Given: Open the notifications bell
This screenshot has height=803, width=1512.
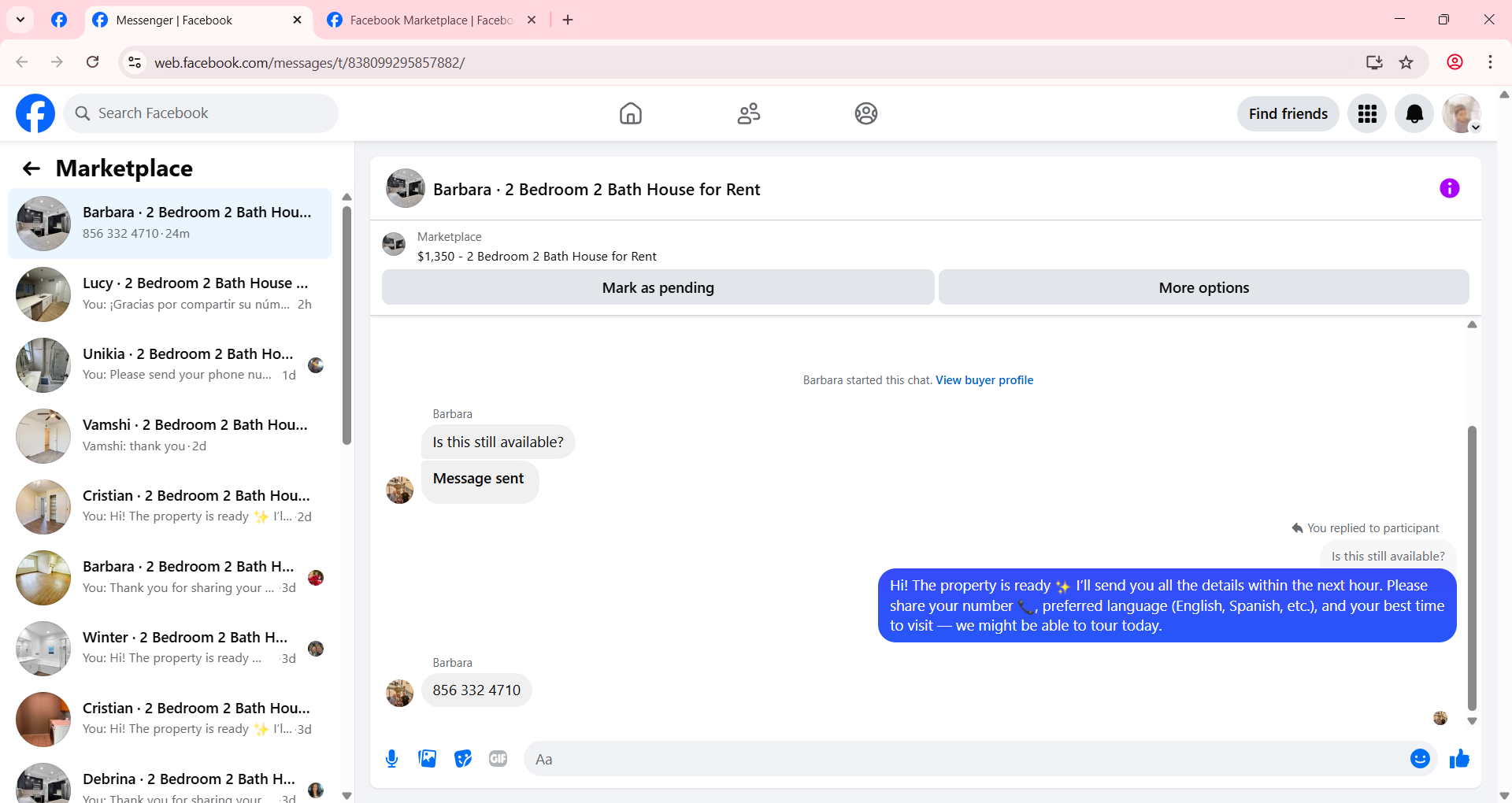Looking at the screenshot, I should pyautogui.click(x=1414, y=113).
